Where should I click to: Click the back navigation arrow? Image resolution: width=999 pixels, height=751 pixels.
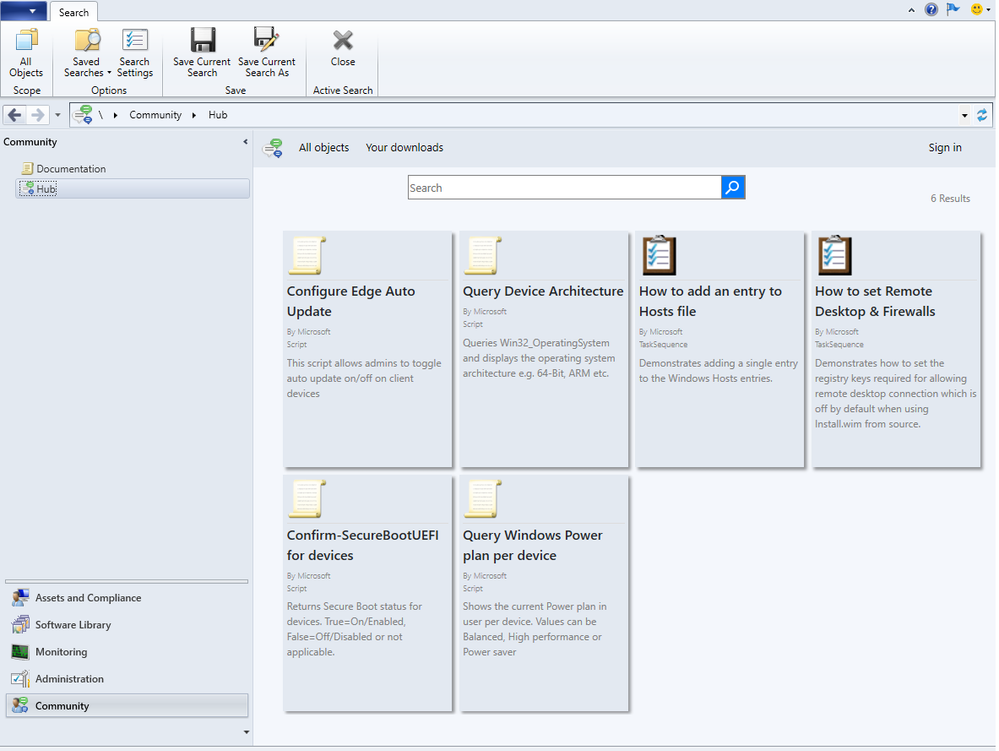coord(15,115)
